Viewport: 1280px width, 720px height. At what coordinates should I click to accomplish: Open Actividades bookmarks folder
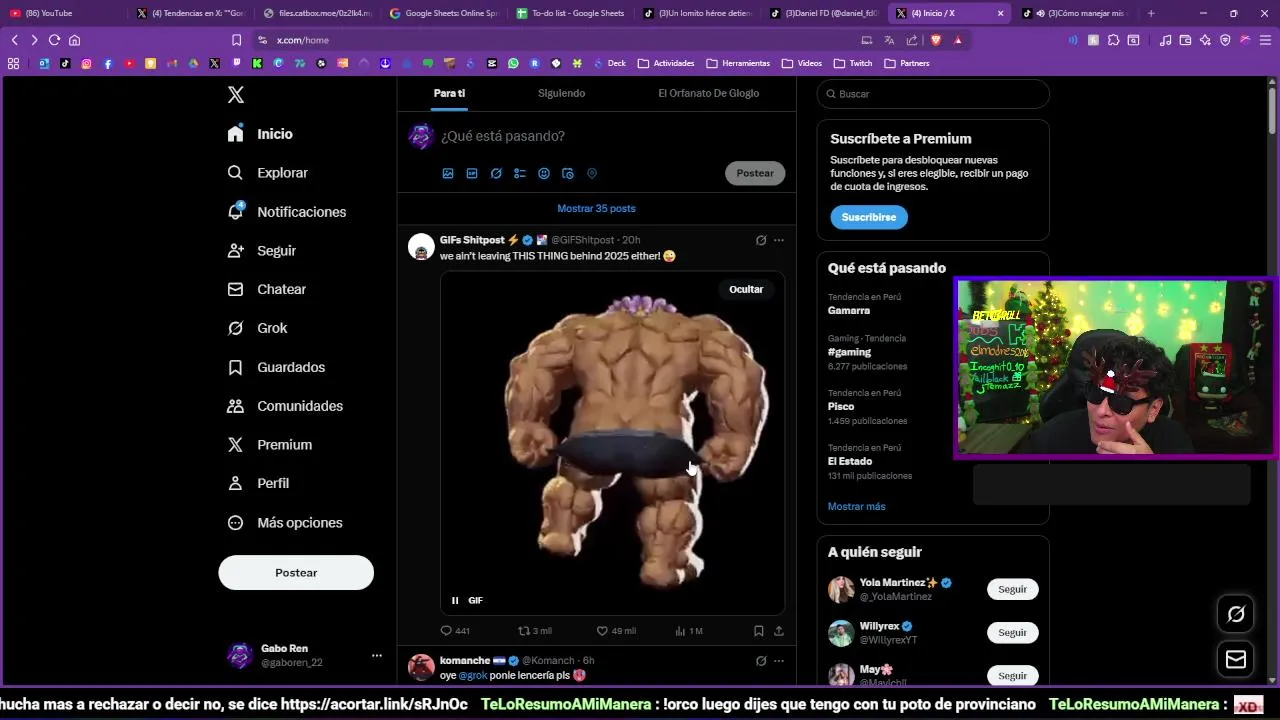pos(665,63)
